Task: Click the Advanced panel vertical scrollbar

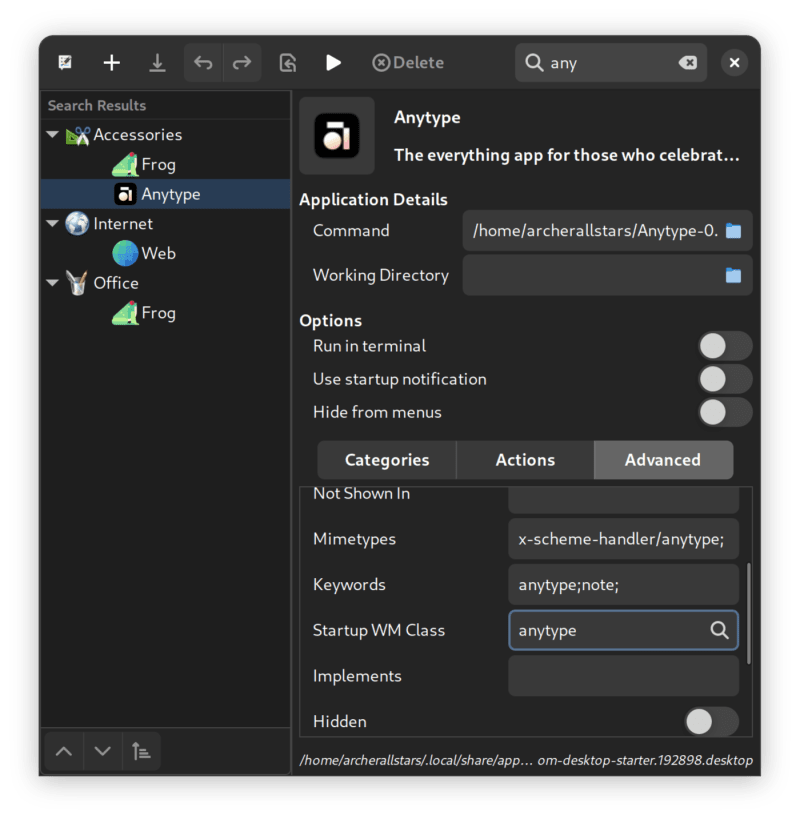Action: (749, 614)
